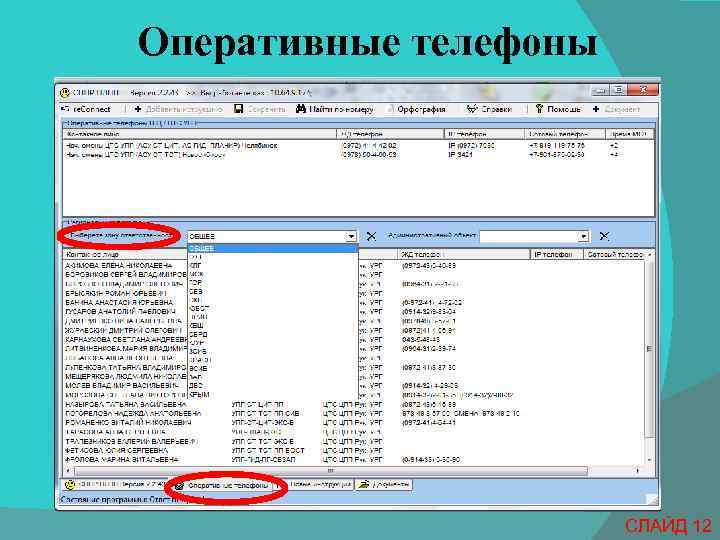
Task: Select КБШ in the dropdown list
Action: [273, 326]
